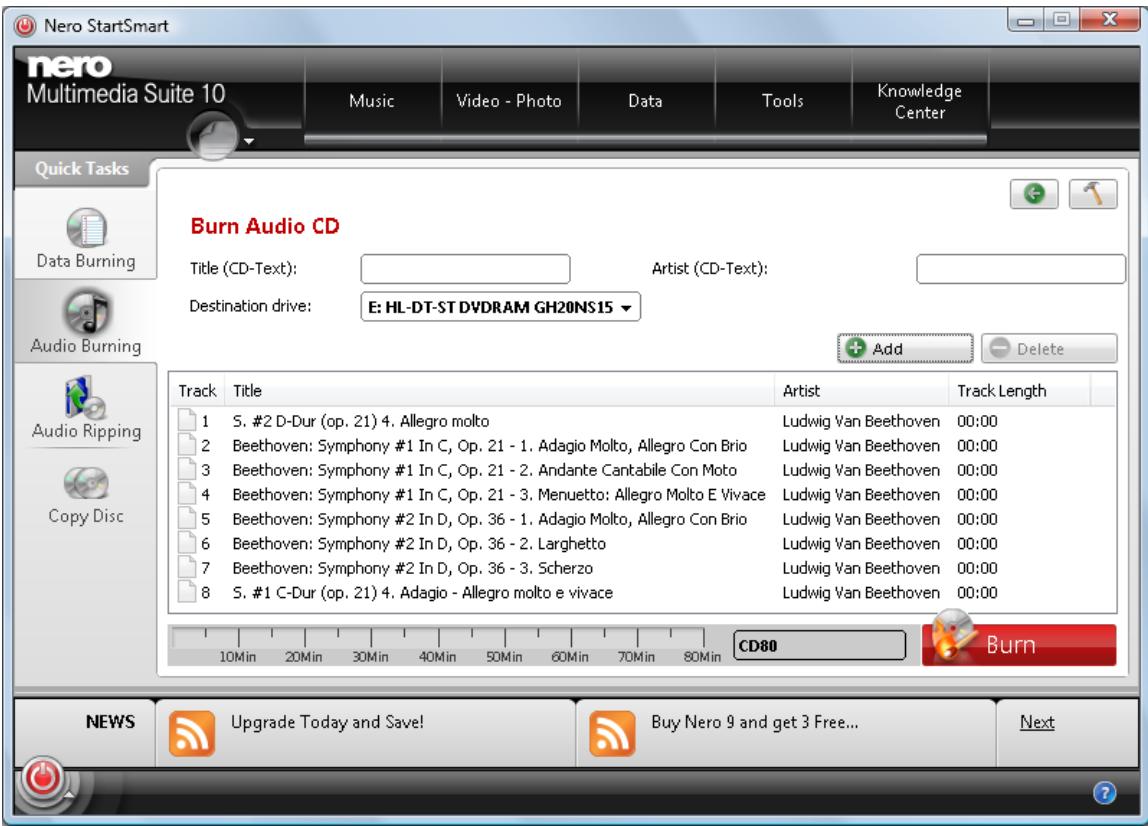Click the Artist cell of track 8

click(861, 592)
